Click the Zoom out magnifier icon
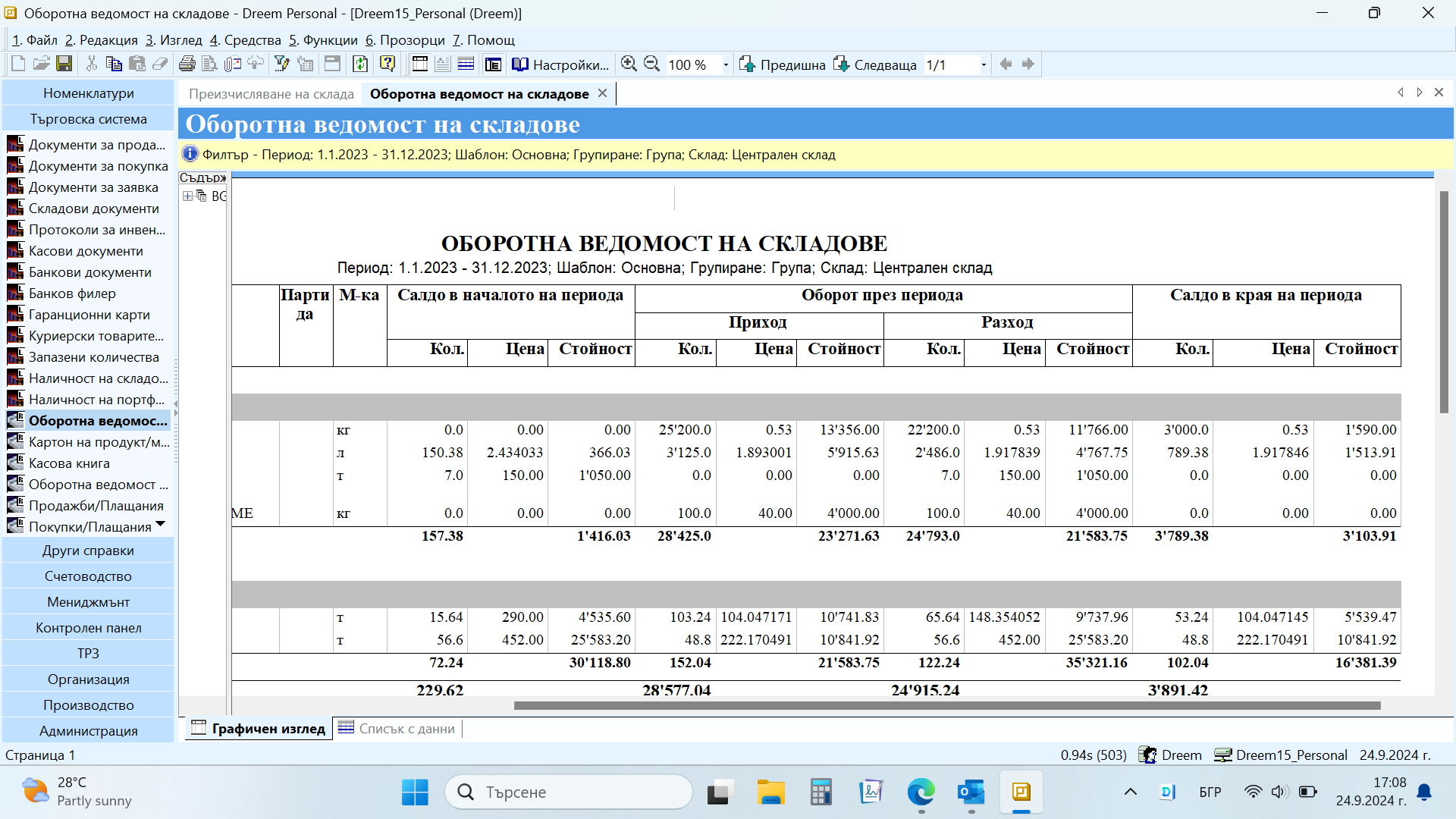The width and height of the screenshot is (1456, 819). coord(651,64)
